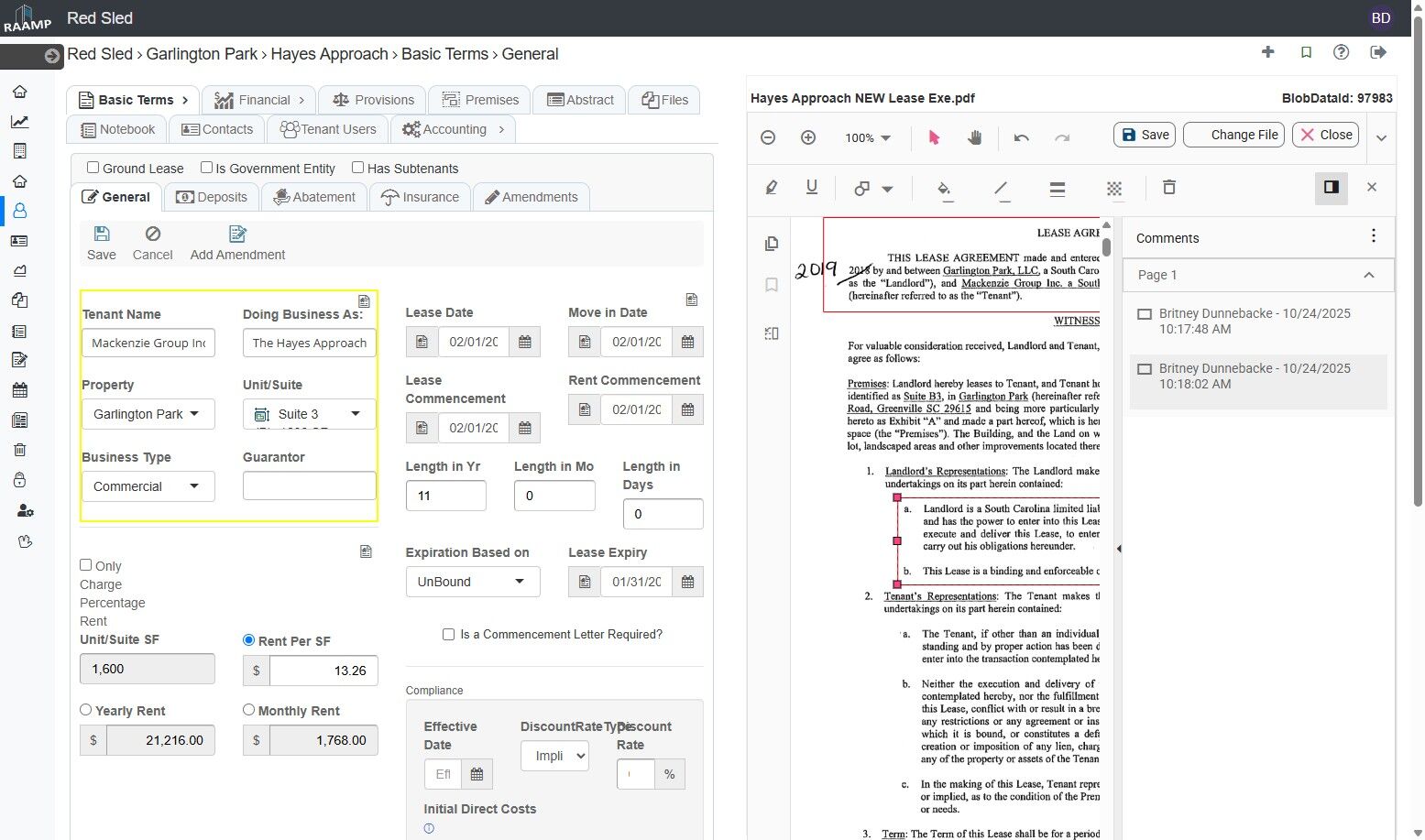Select the Monthly Rent radio button
The height and width of the screenshot is (840, 1425).
(x=248, y=710)
